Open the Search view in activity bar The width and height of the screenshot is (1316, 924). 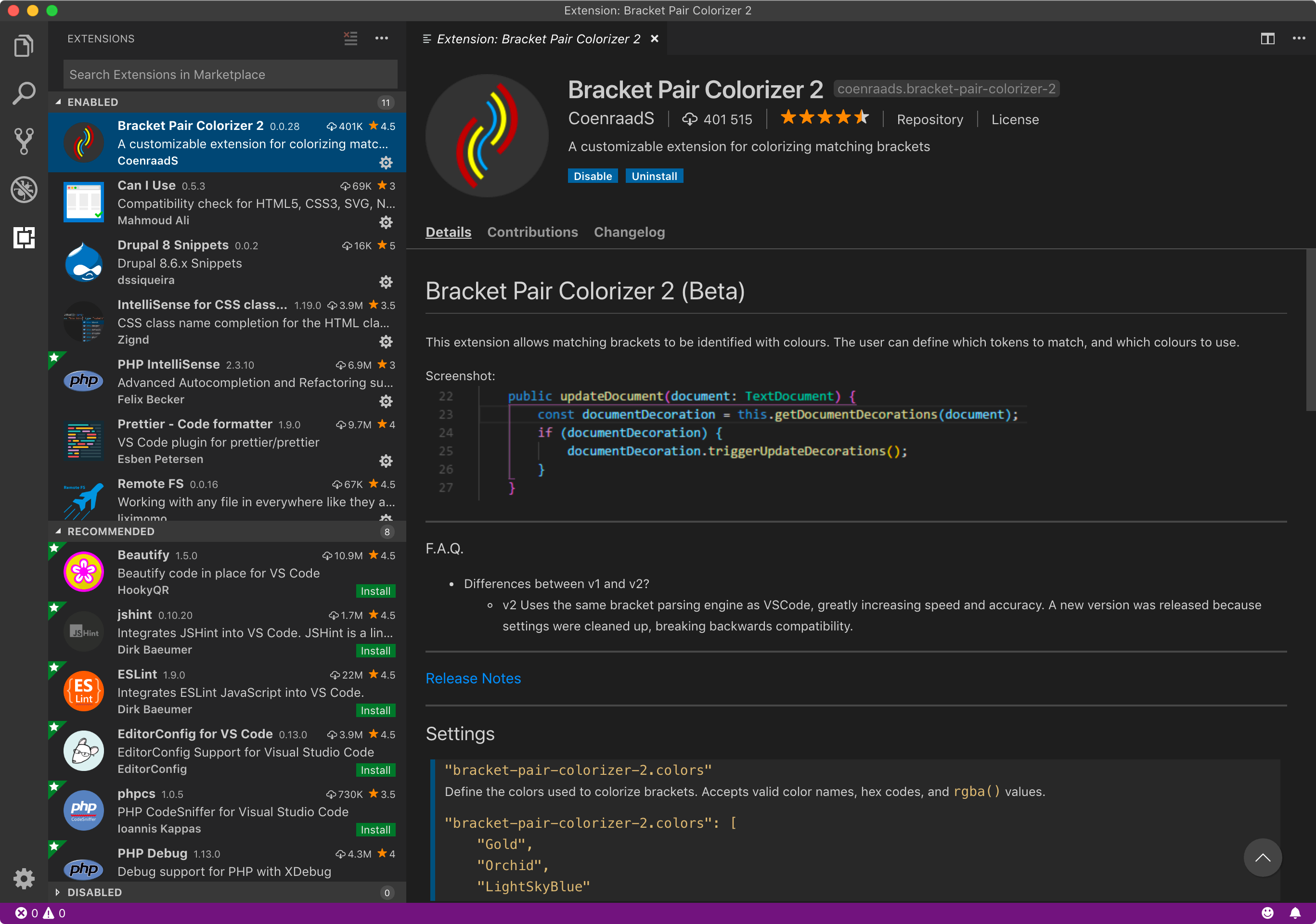pyautogui.click(x=24, y=93)
